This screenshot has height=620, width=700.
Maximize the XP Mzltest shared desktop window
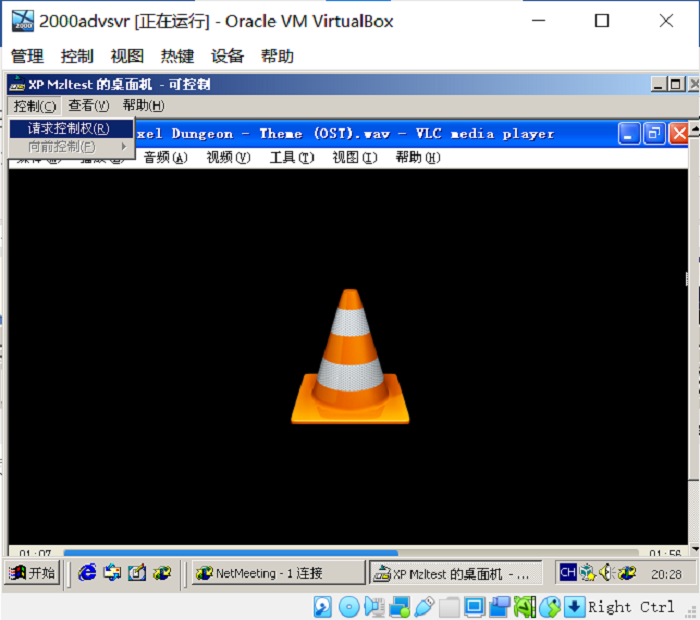click(x=676, y=84)
